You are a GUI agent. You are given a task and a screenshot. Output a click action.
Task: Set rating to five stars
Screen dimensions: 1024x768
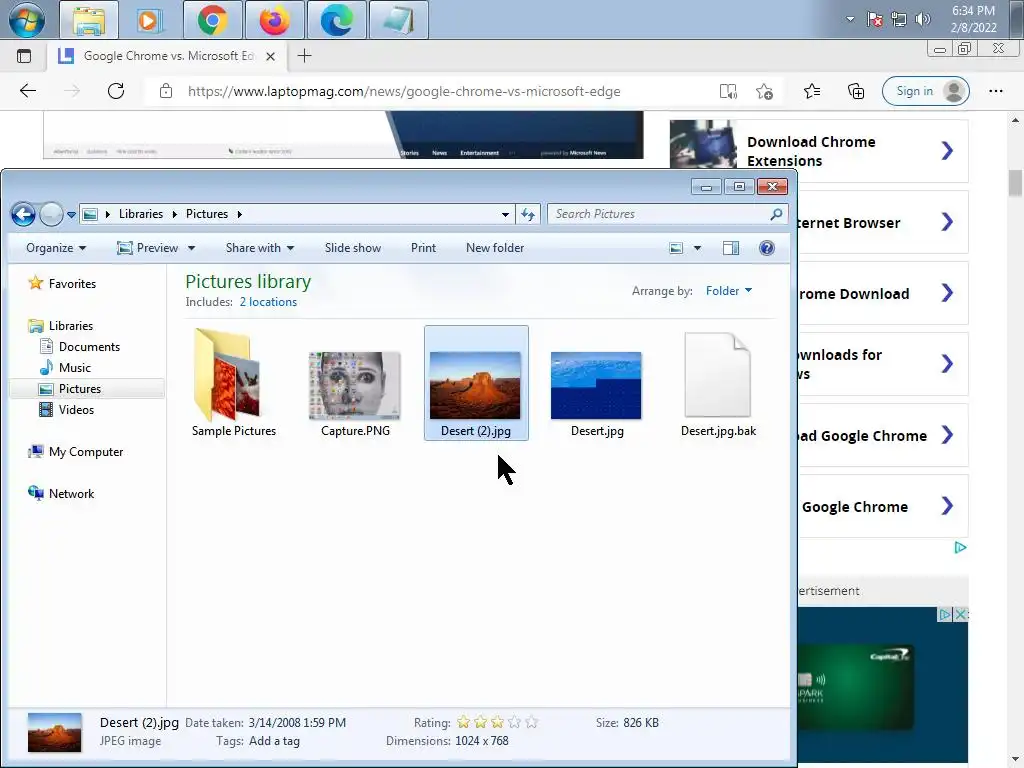pyautogui.click(x=532, y=722)
